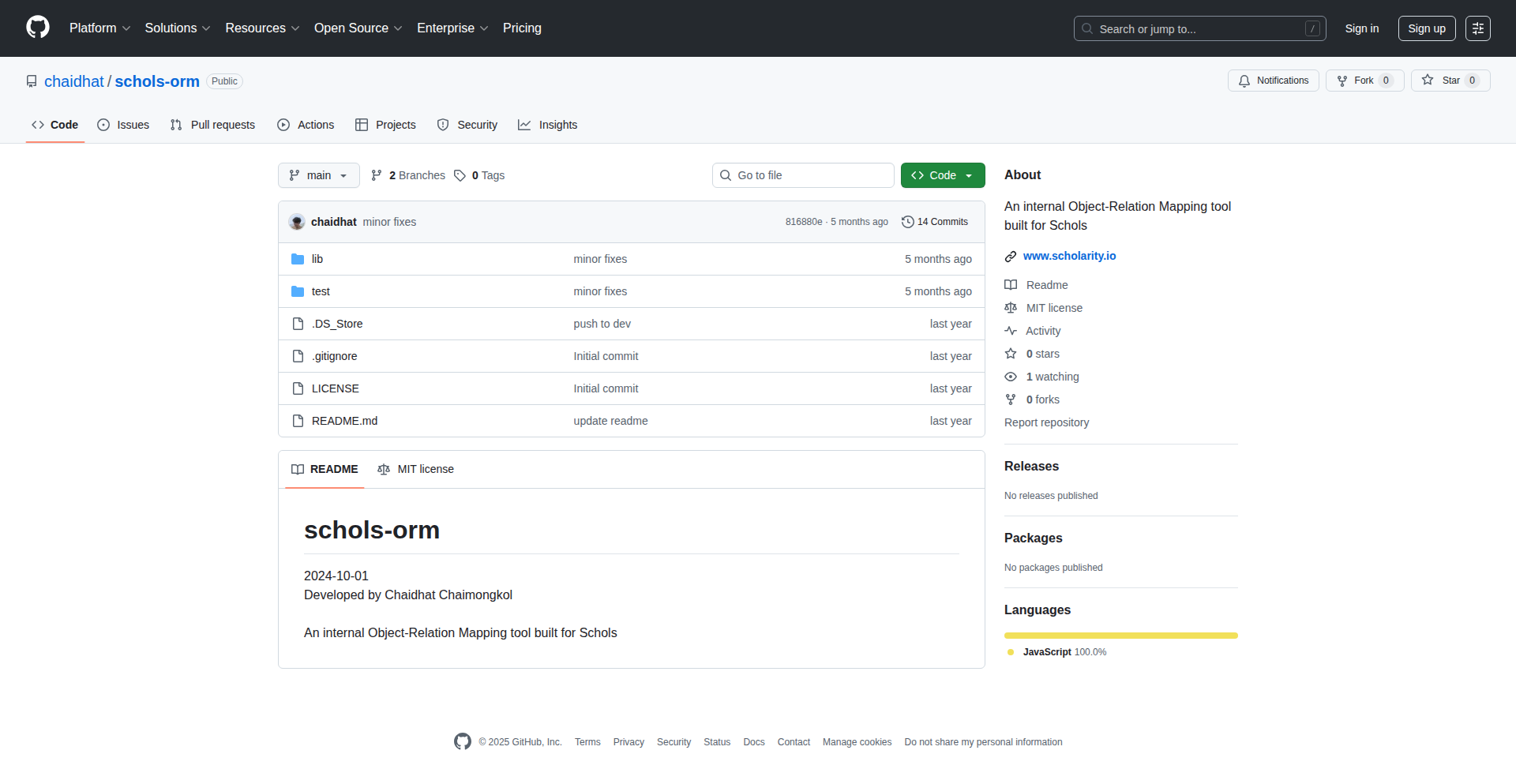Click the Sign in link
Screen dimensions: 1516x784
pos(1362,28)
